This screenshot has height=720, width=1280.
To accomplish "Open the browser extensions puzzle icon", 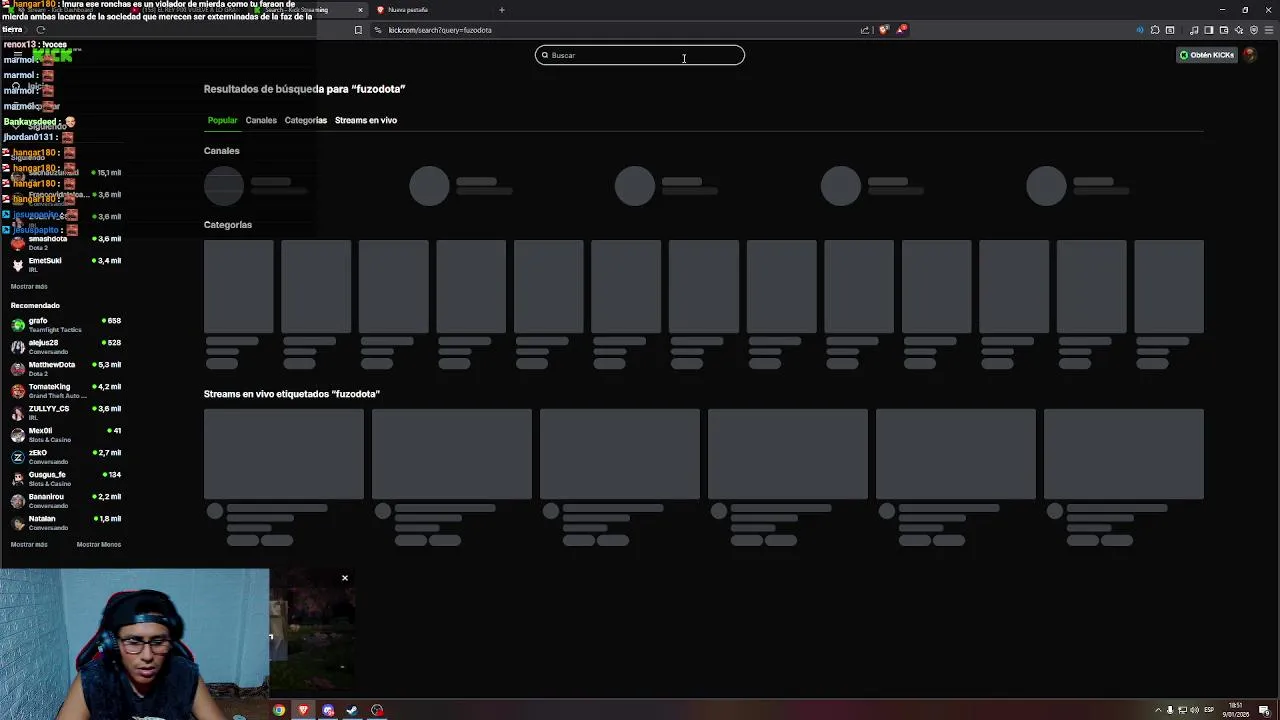I will pyautogui.click(x=1155, y=30).
